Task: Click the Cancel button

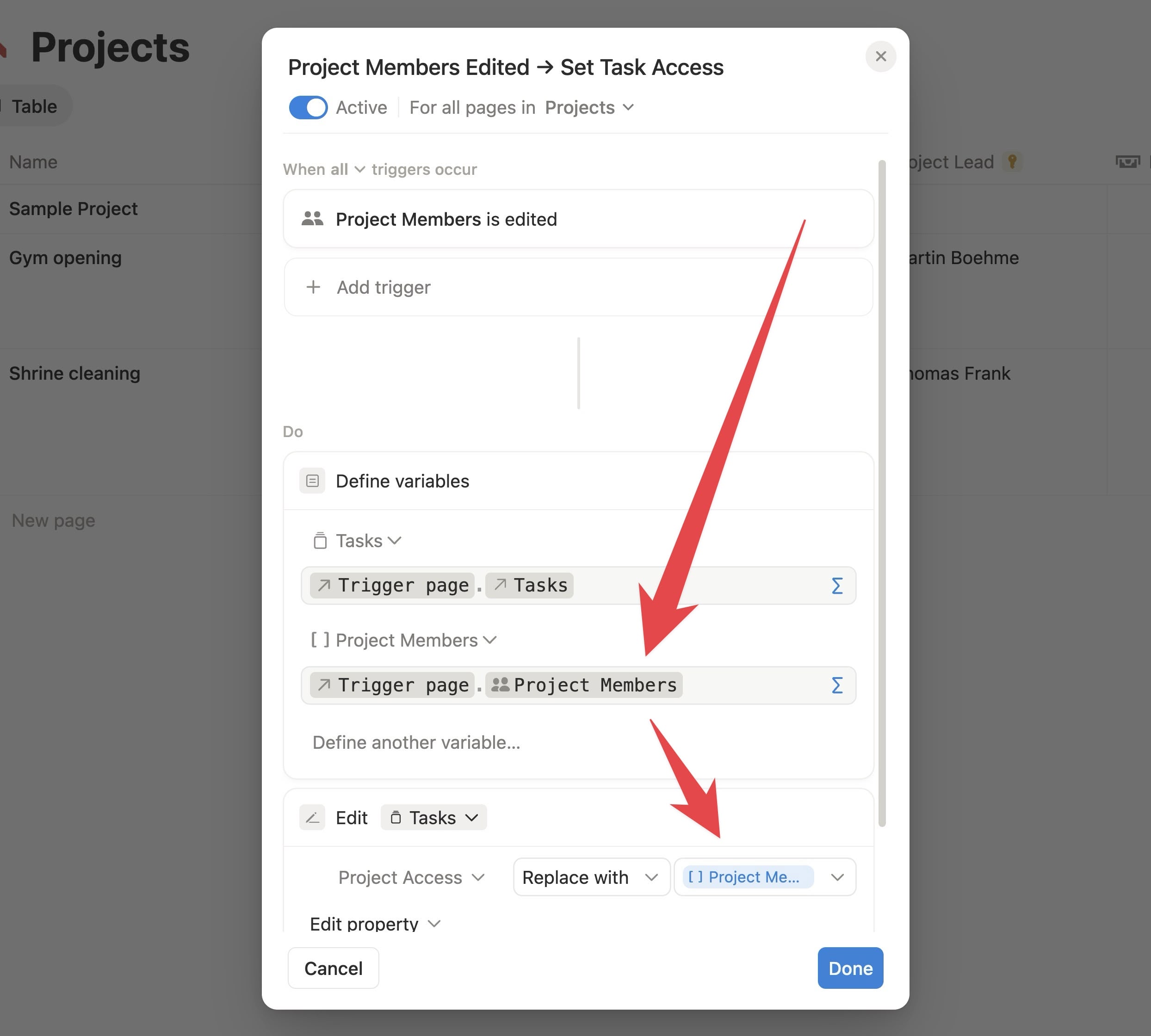Action: [x=333, y=968]
